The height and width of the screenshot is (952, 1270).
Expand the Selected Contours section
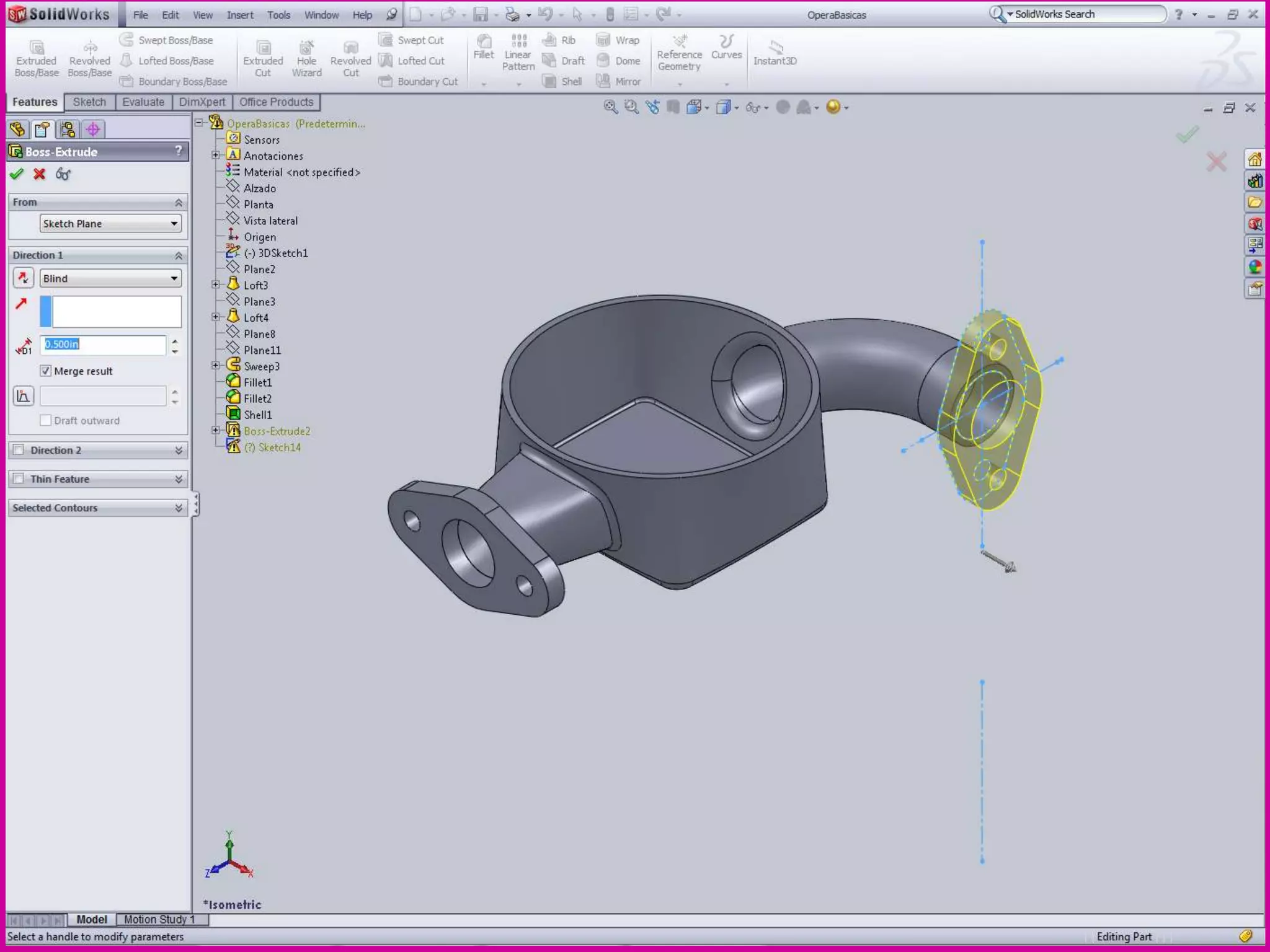[x=178, y=508]
